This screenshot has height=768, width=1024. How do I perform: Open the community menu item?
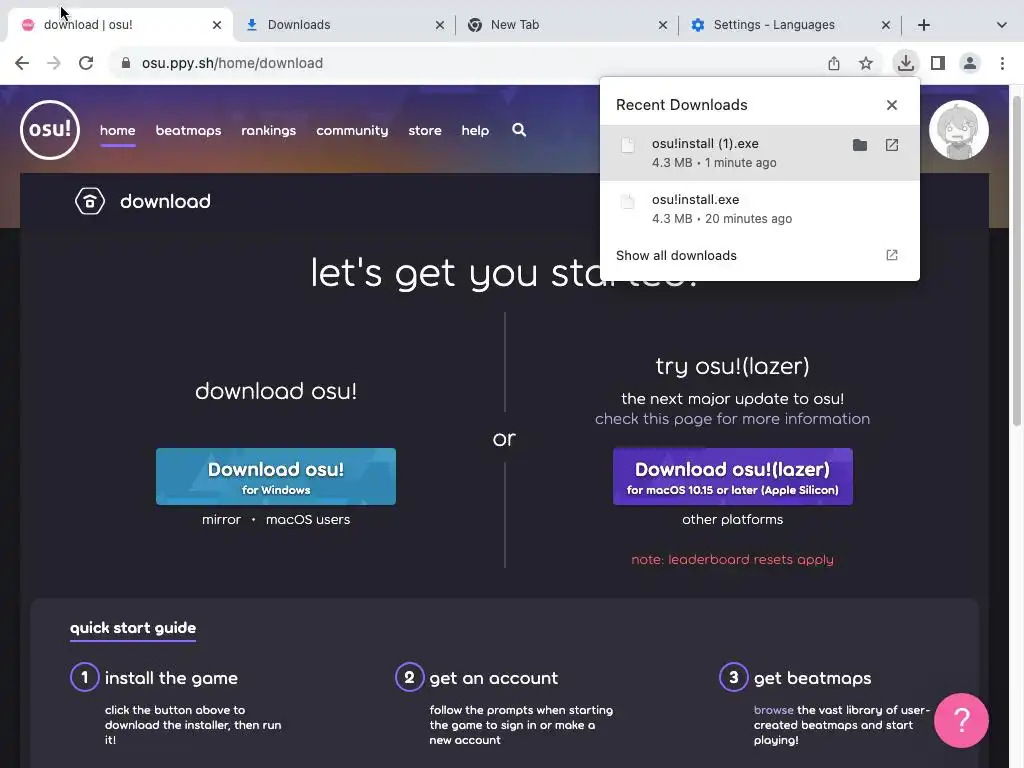click(352, 131)
